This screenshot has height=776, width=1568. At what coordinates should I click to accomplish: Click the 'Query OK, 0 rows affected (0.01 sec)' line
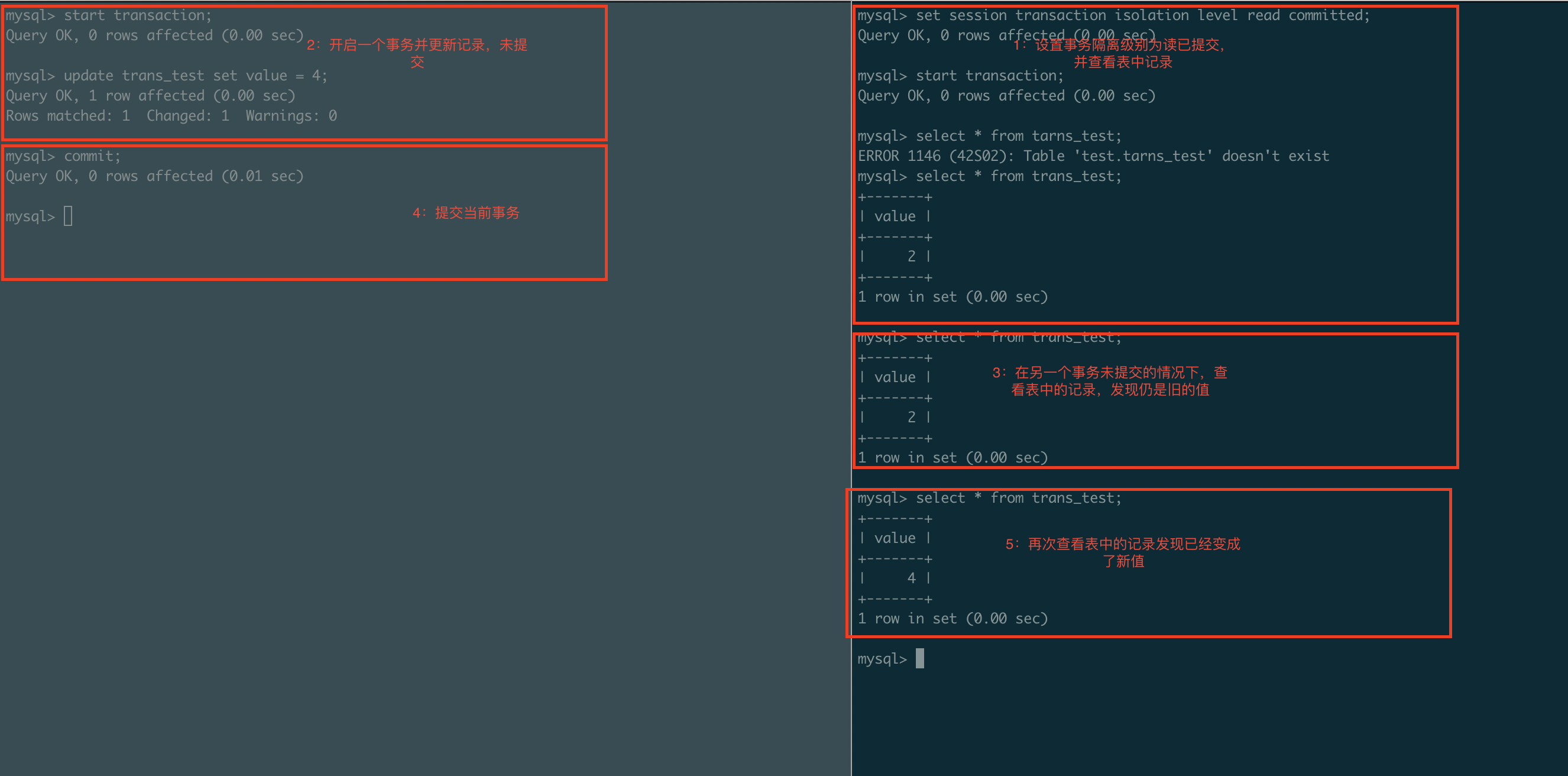[x=154, y=176]
